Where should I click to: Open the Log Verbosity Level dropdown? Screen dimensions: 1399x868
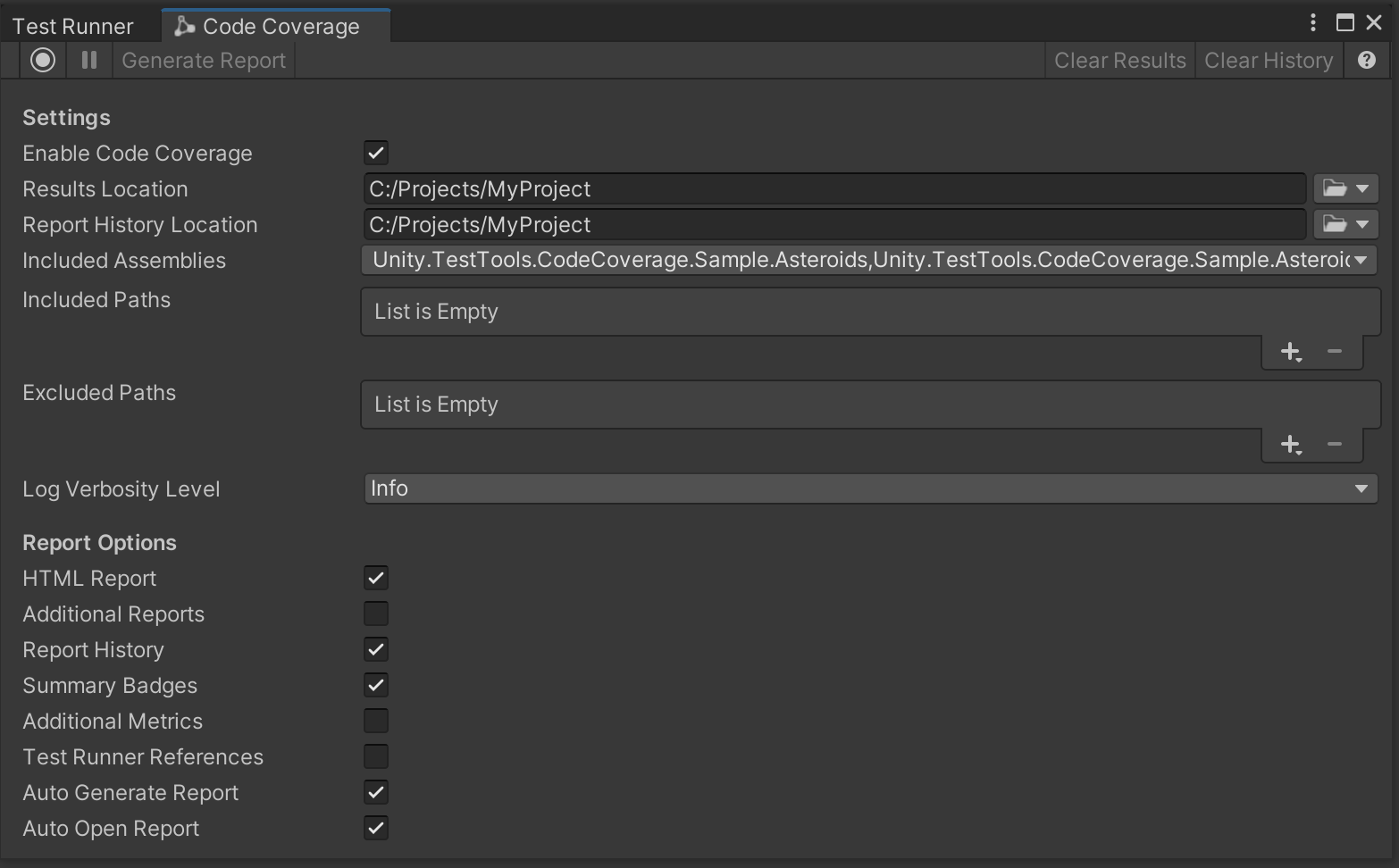click(871, 488)
